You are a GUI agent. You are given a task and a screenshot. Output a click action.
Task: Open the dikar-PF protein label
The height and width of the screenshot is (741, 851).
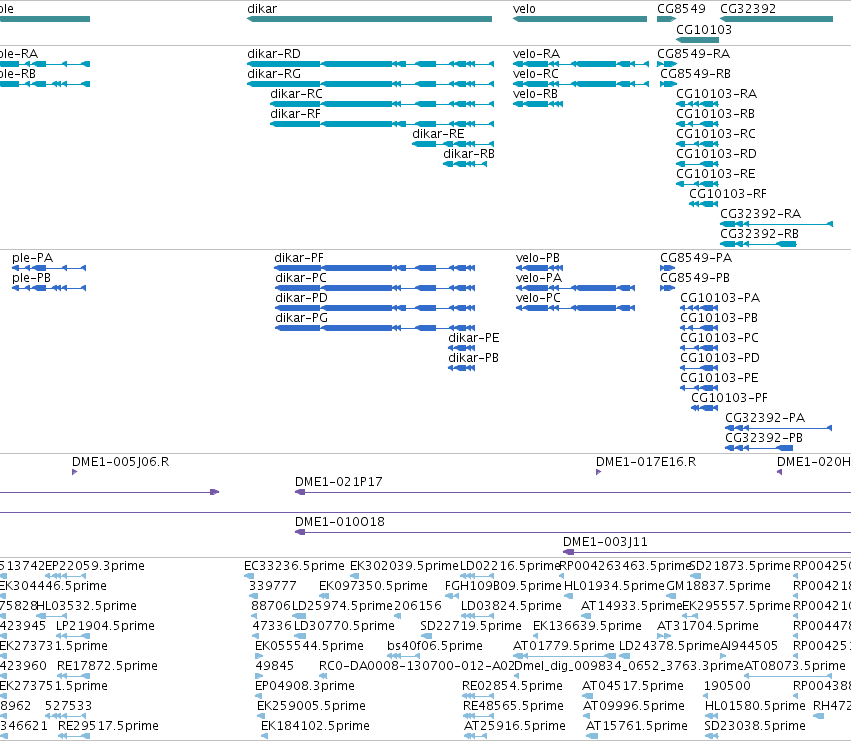tap(299, 258)
